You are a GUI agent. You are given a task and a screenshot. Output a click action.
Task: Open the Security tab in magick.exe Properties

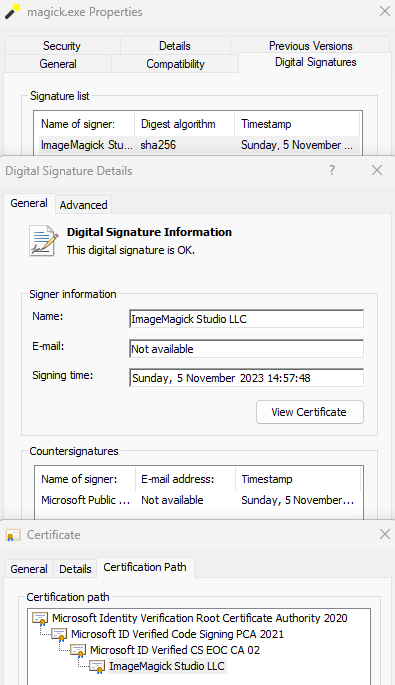point(62,46)
